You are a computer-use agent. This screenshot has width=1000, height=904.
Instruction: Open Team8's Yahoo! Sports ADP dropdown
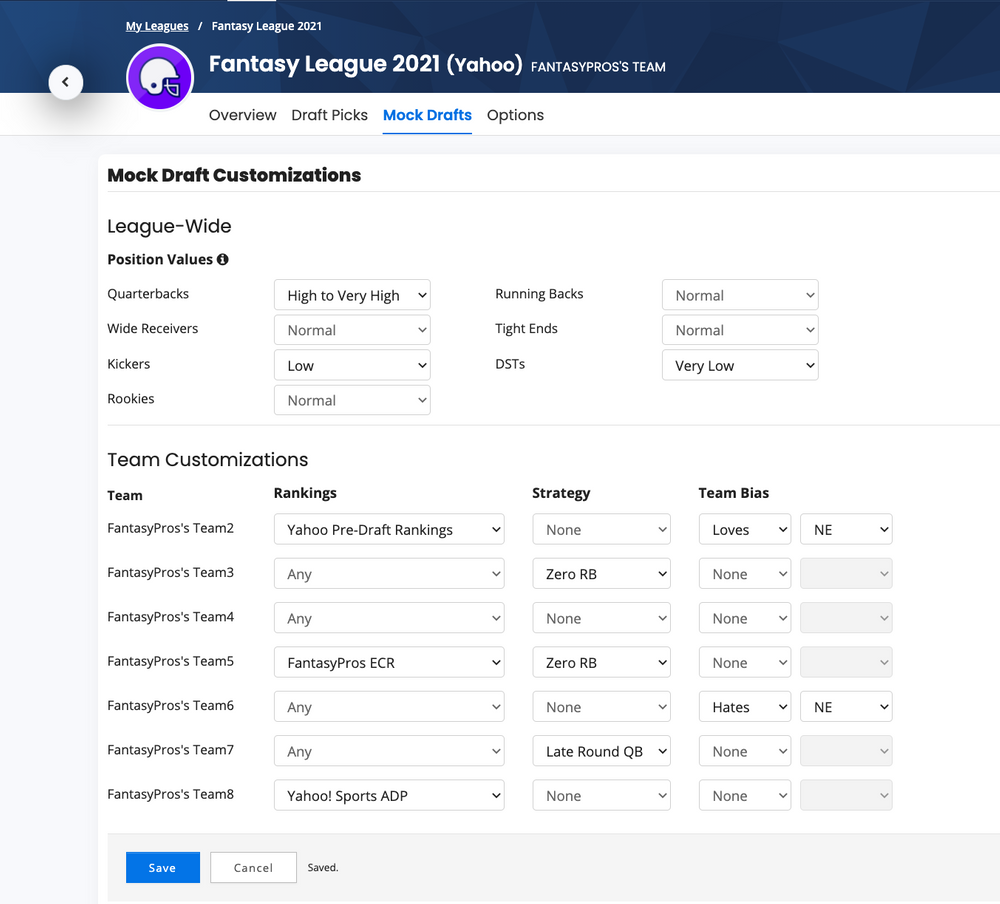(x=389, y=795)
